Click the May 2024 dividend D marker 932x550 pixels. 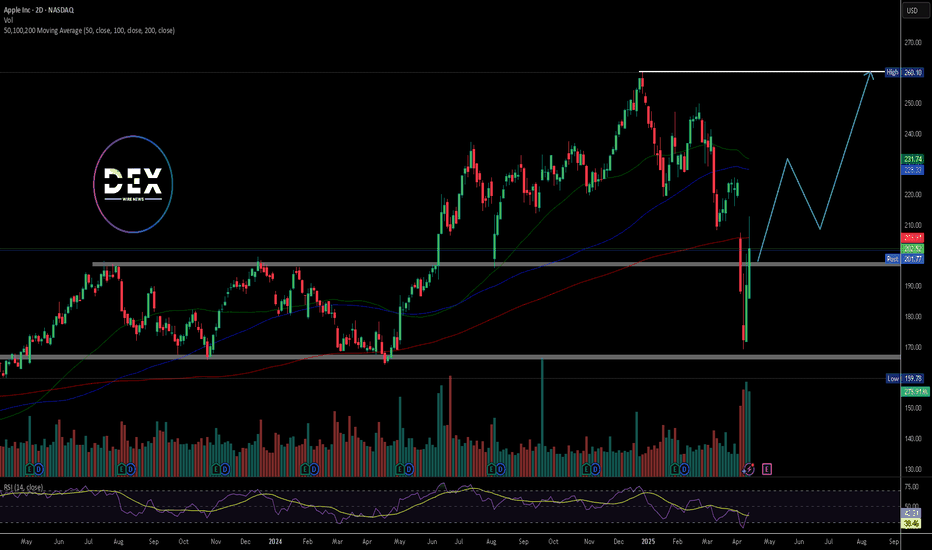[409, 469]
